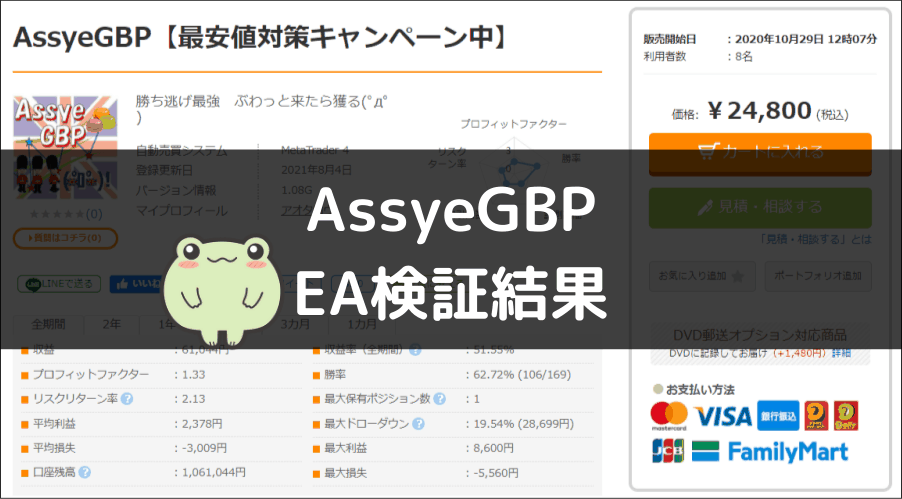This screenshot has height=499, width=902.
Task: Click the help icon next to 収益率（全期間）
Action: click(415, 350)
